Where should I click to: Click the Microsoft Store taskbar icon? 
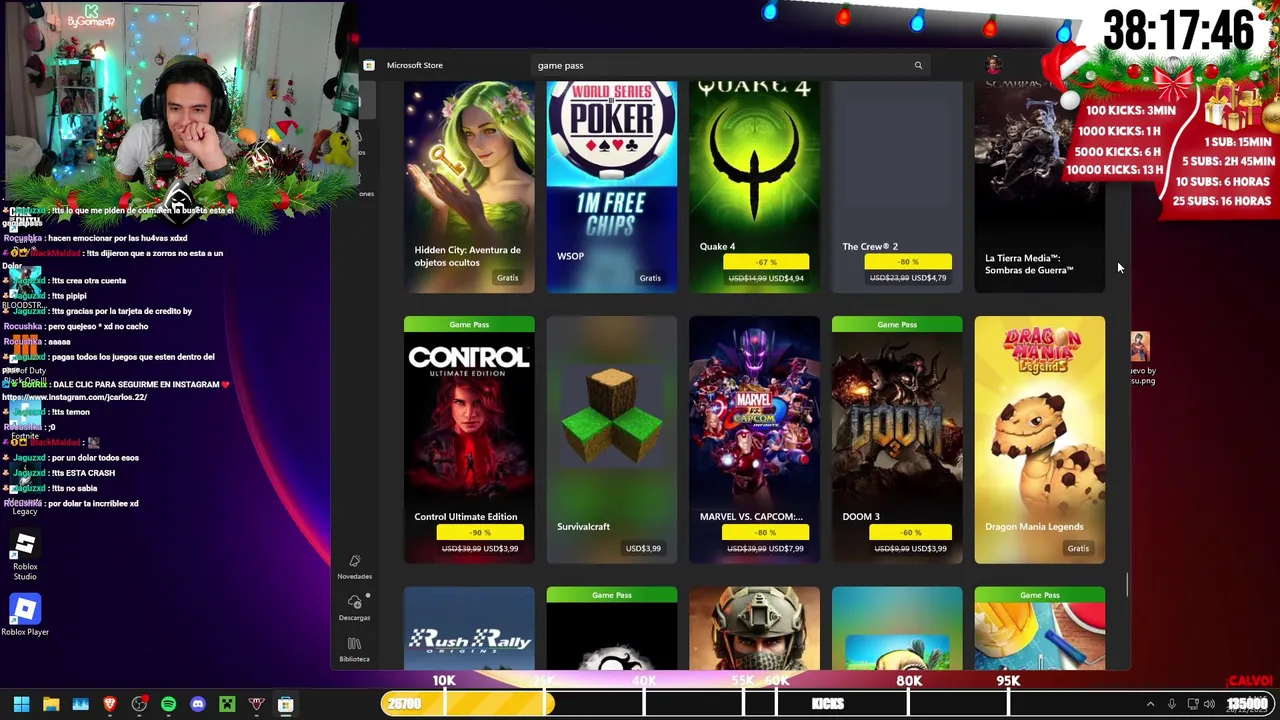286,704
